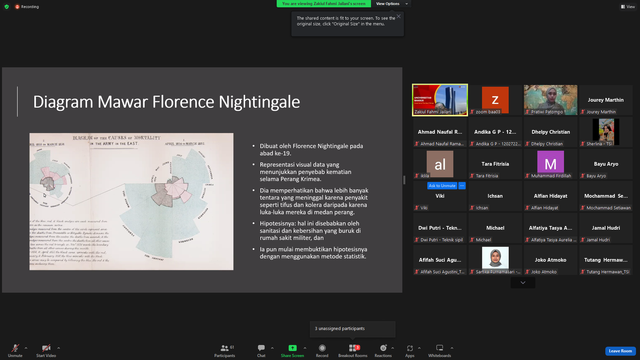Select Muhammad Firdillah's M avatar tile
The image size is (640, 360).
[551, 164]
